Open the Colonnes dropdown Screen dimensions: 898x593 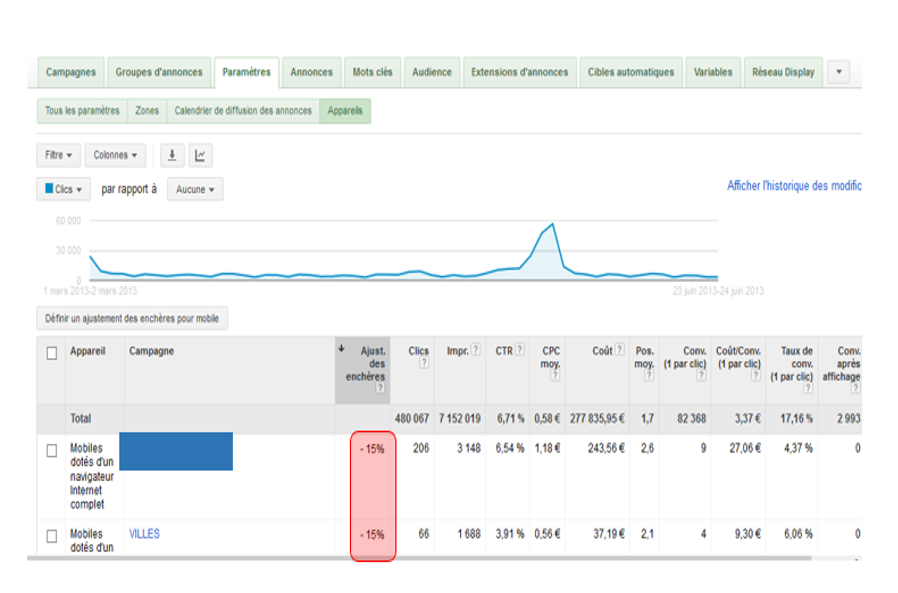[x=115, y=155]
